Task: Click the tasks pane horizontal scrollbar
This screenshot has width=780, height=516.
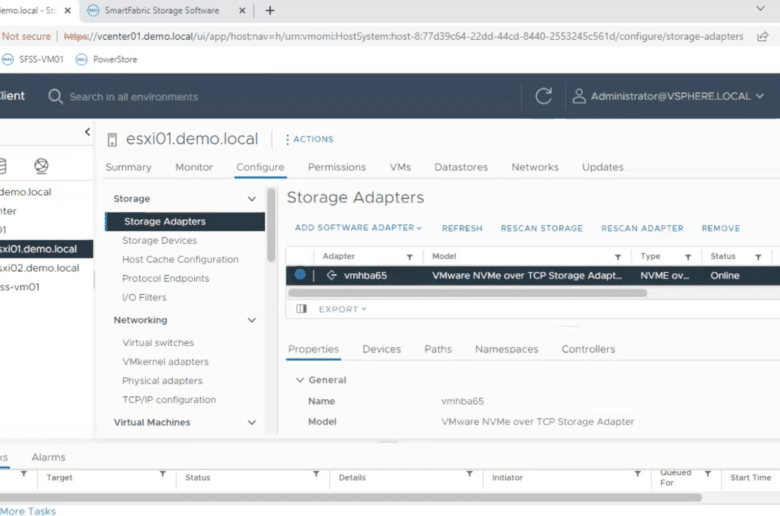Action: [351, 497]
